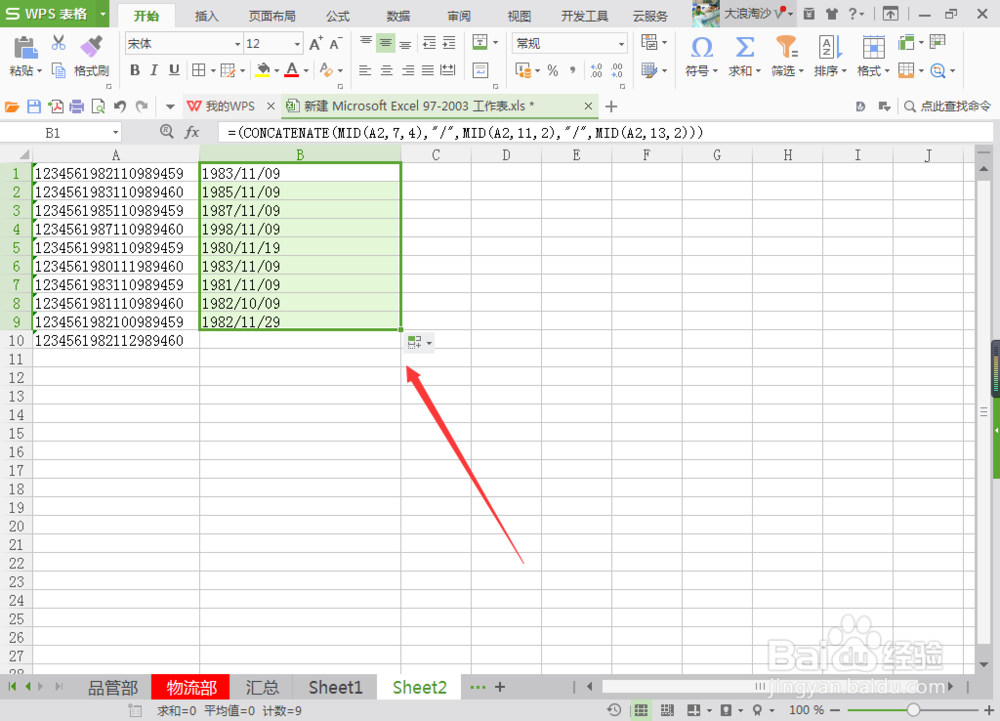Switch to the Sheet1 sheet tab
The width and height of the screenshot is (1000, 721).
(335, 687)
